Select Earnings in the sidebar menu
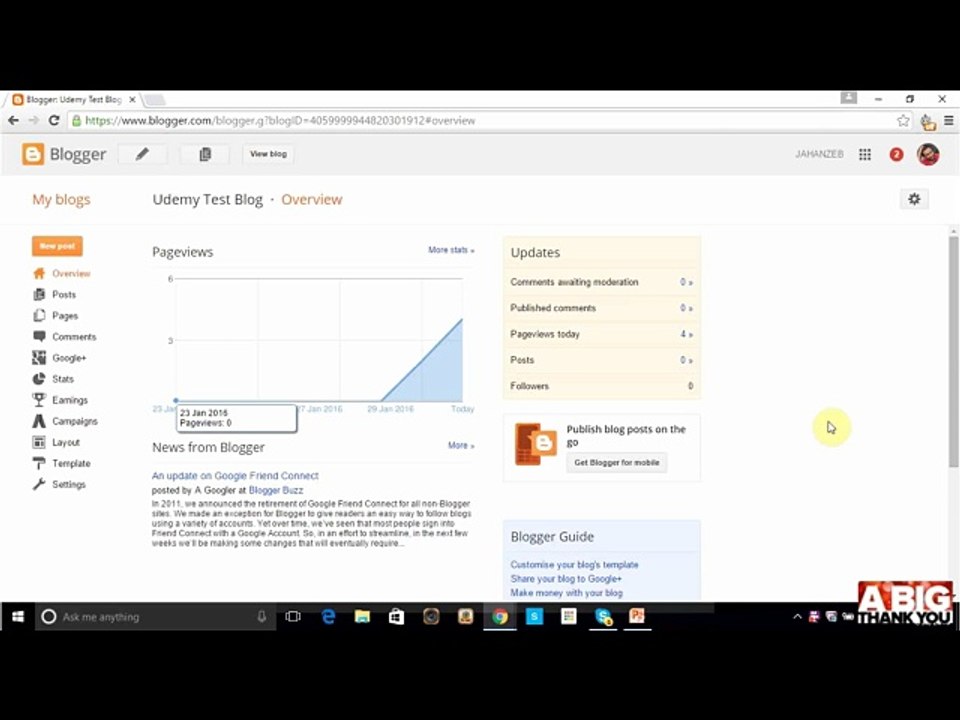The height and width of the screenshot is (720, 960). (x=70, y=400)
